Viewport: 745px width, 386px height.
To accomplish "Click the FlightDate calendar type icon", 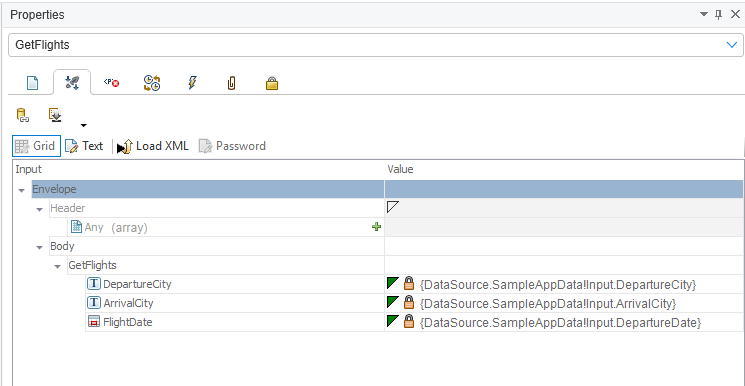I will pyautogui.click(x=94, y=322).
